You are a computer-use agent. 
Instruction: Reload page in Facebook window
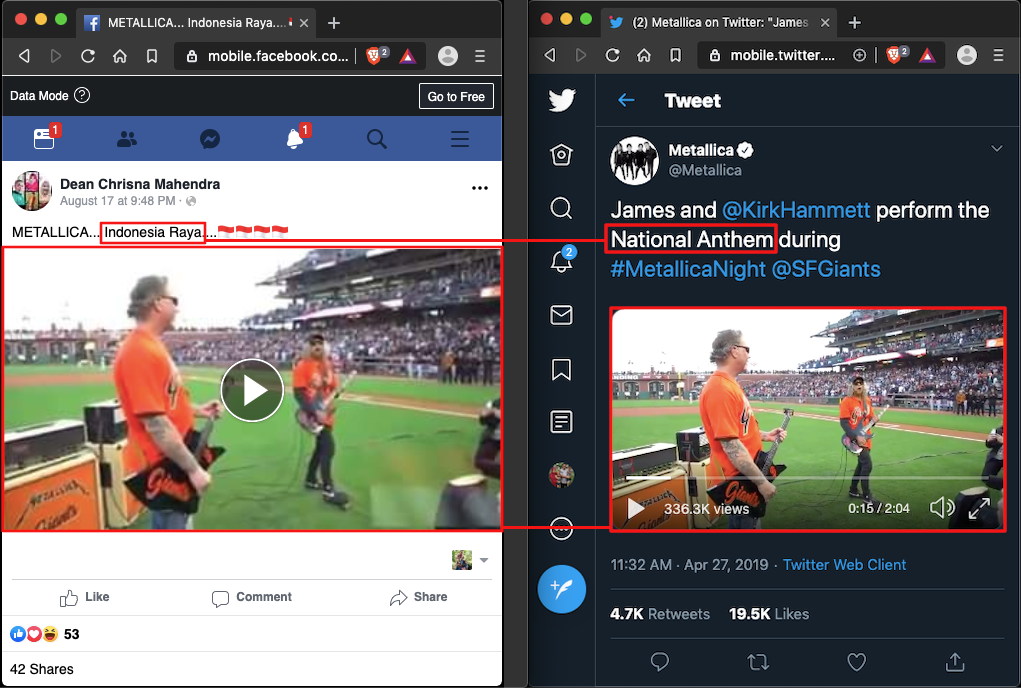pyautogui.click(x=88, y=56)
